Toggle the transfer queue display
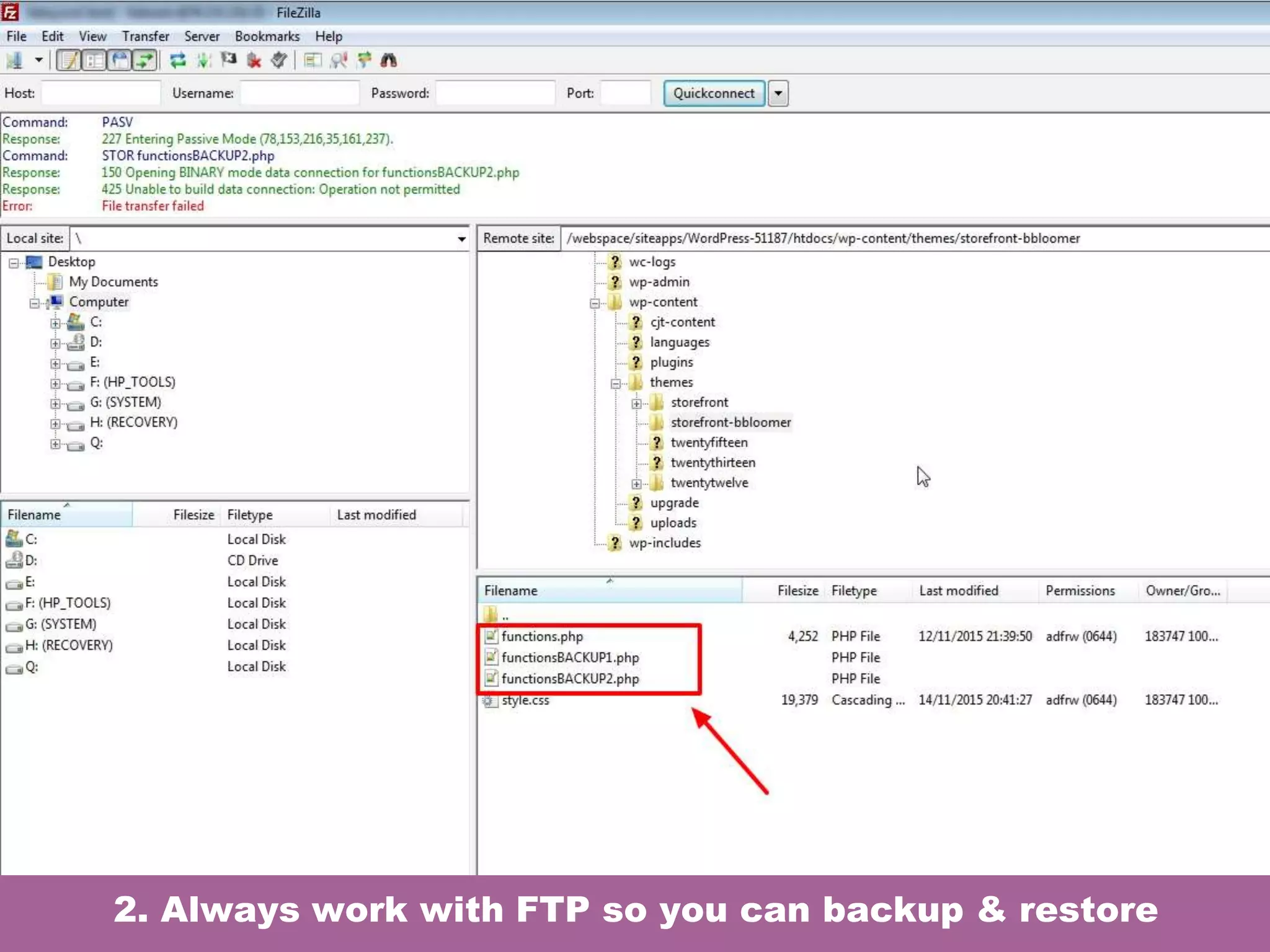 (144, 60)
